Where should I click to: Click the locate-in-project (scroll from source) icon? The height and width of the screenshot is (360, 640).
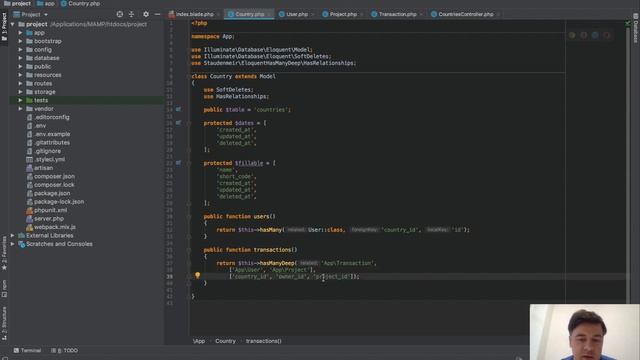pyautogui.click(x=120, y=14)
